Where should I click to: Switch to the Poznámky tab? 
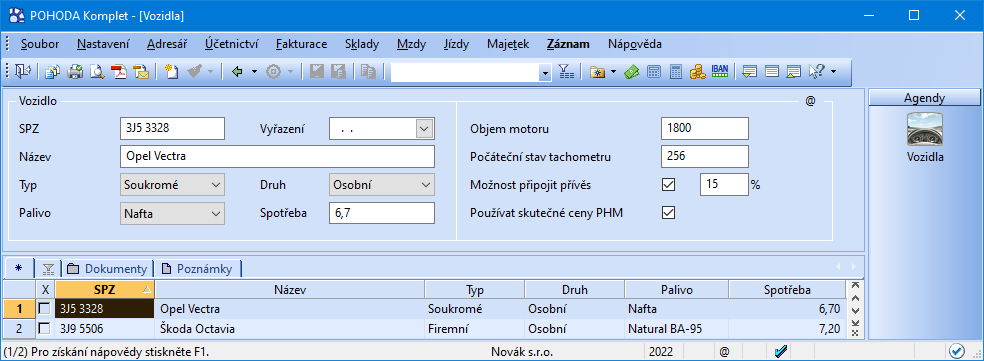(197, 269)
